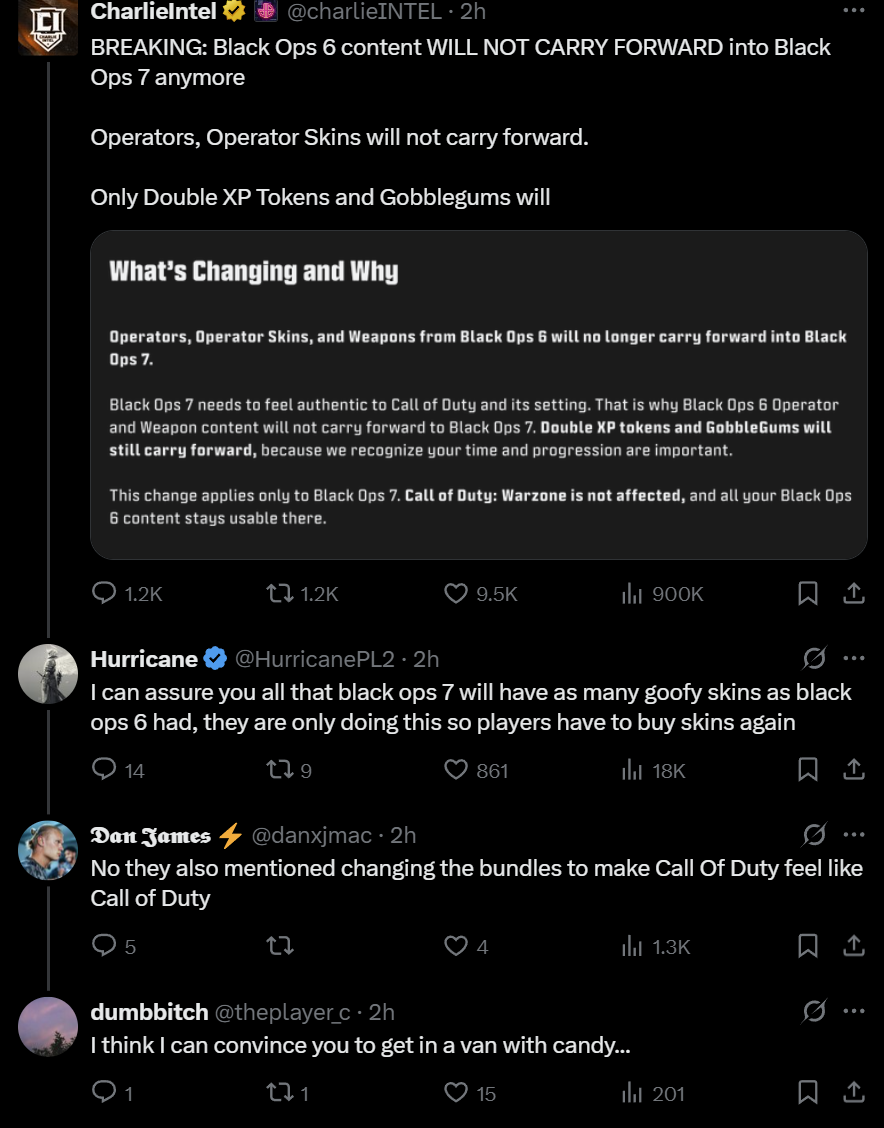Open the @danxjmac profile link
The image size is (884, 1128).
[311, 835]
